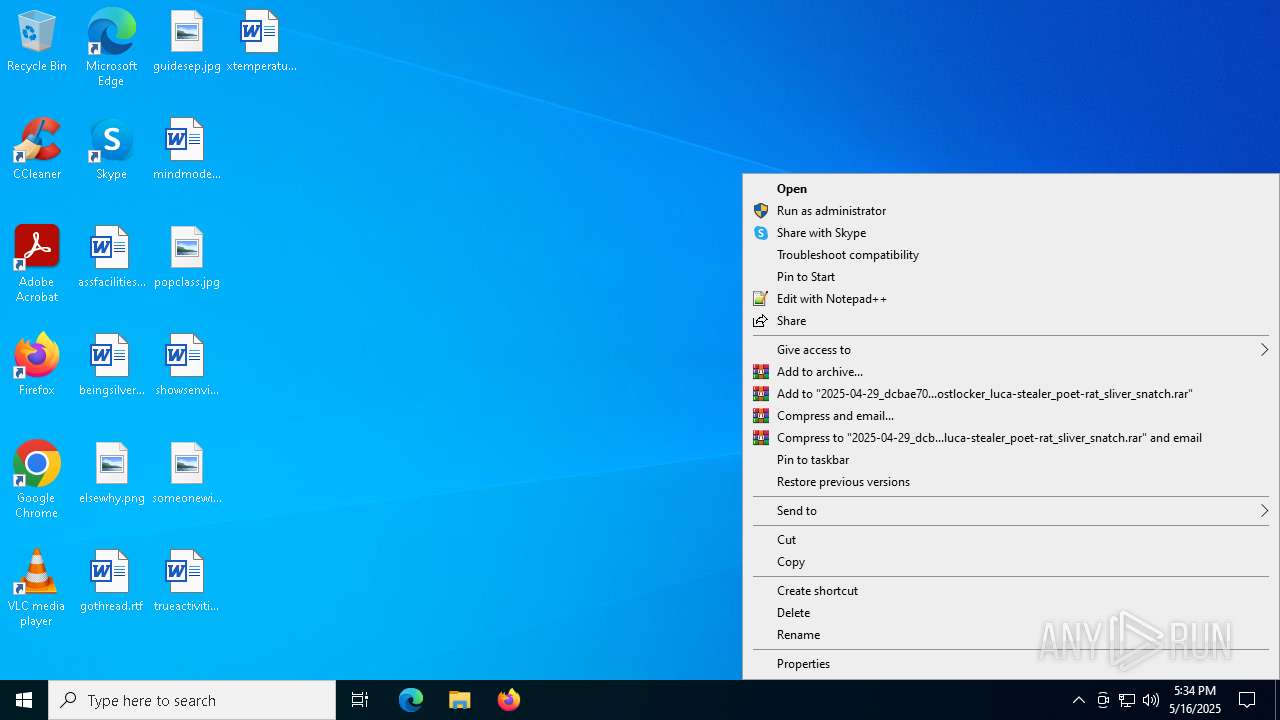Select Create shortcut

pyautogui.click(x=1011, y=591)
